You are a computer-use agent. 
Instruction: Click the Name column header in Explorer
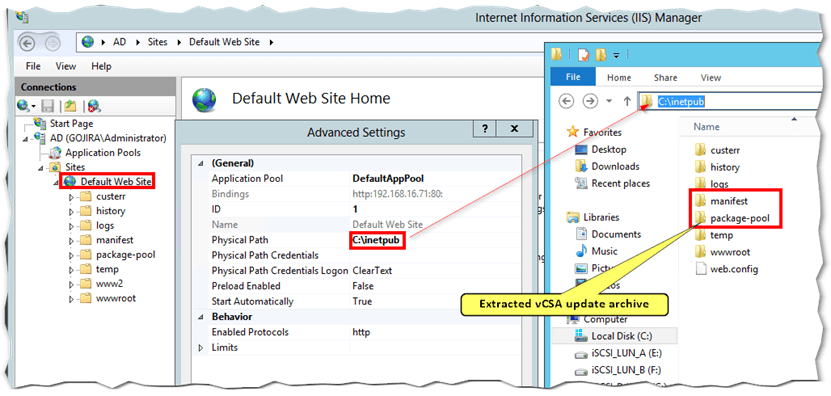coord(706,127)
